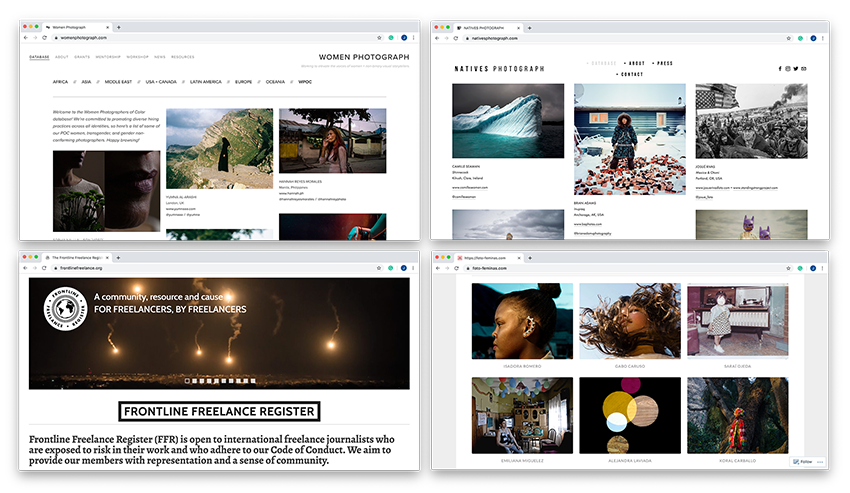Viewport: 850px width, 493px height.
Task: Open new tab in Natives Photograph window
Action: click(530, 28)
